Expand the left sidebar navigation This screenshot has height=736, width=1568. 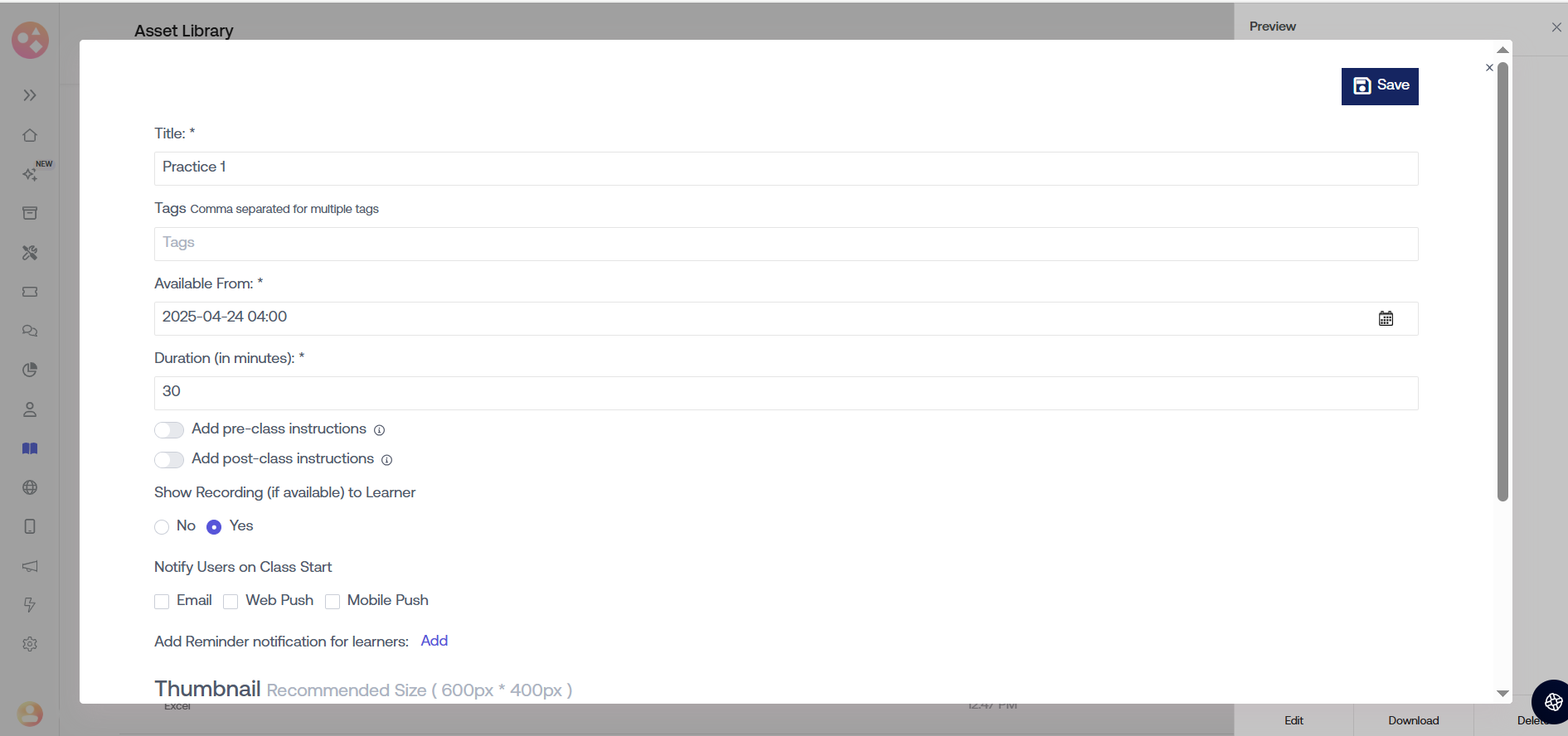tap(30, 95)
